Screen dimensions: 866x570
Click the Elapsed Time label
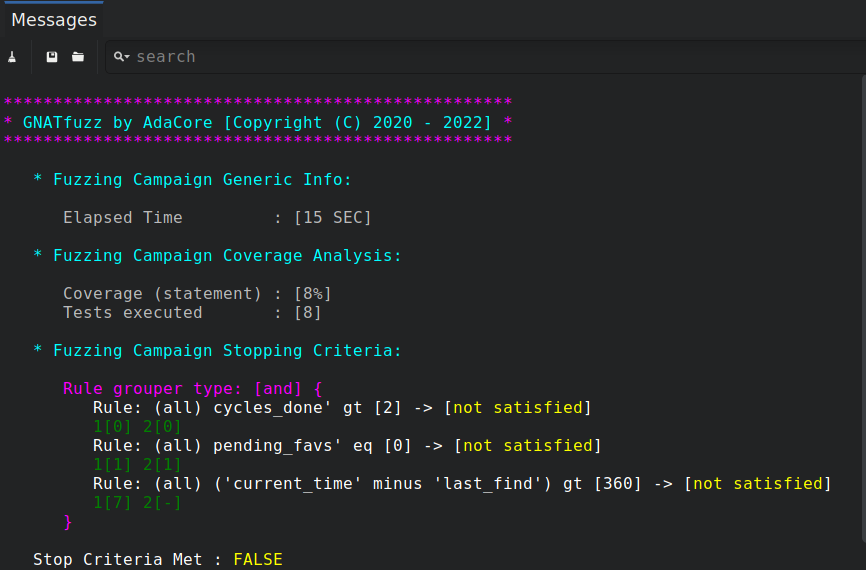coord(123,218)
